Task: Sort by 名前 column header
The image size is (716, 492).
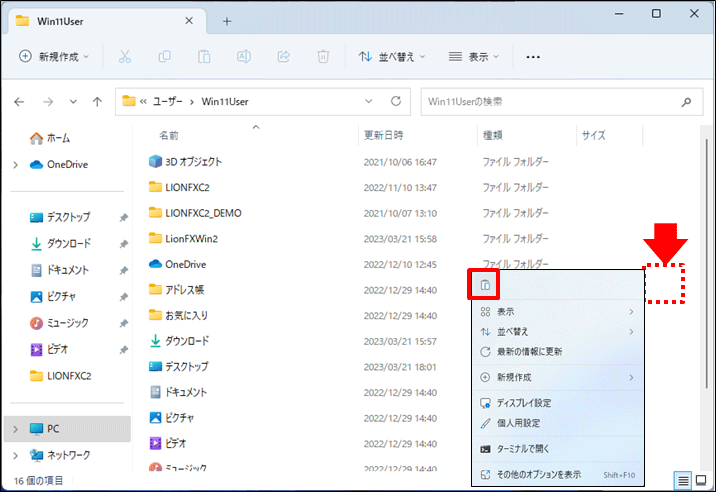Action: (168, 135)
